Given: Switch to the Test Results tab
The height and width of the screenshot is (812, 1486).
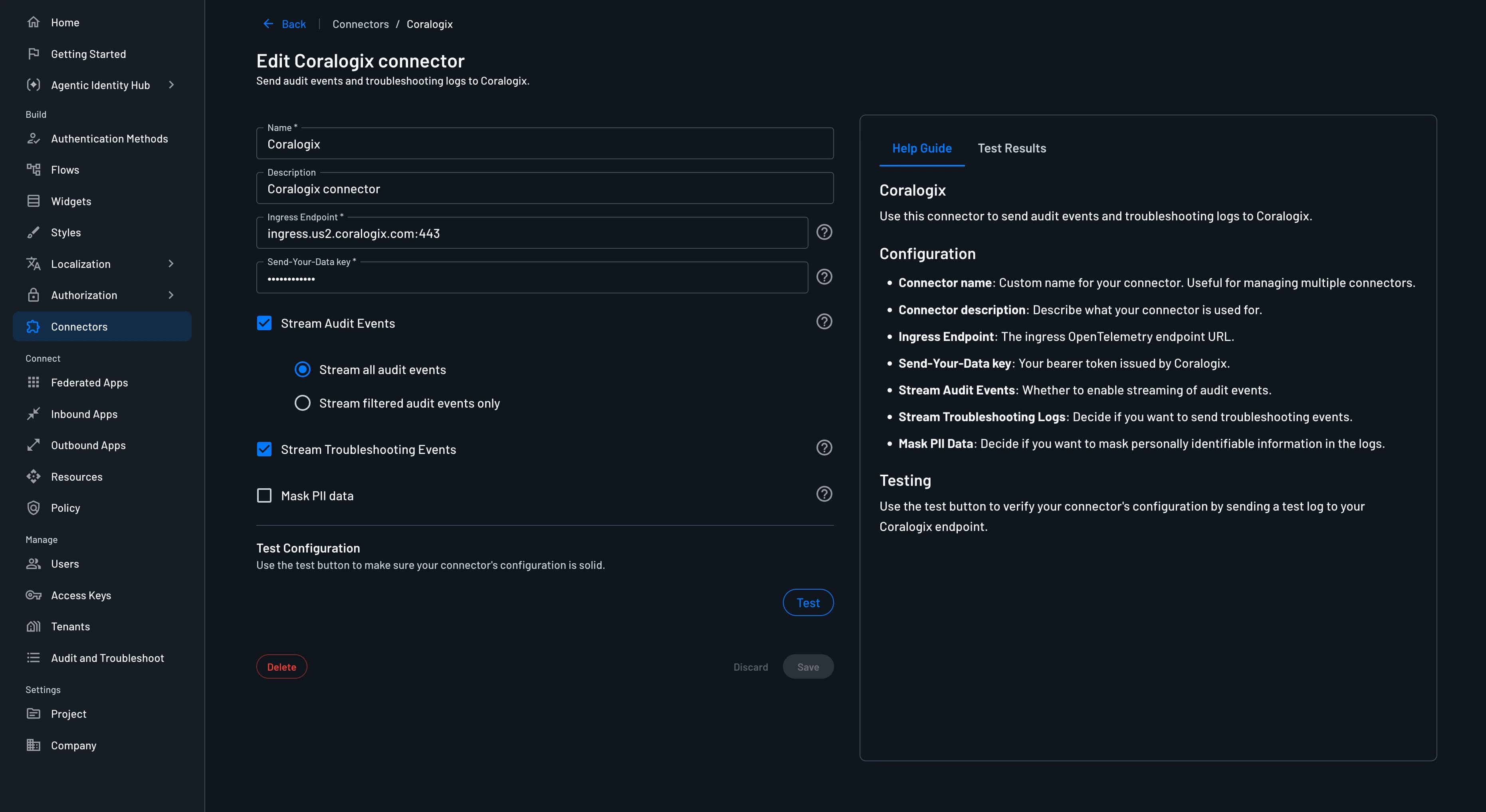Looking at the screenshot, I should pyautogui.click(x=1012, y=148).
